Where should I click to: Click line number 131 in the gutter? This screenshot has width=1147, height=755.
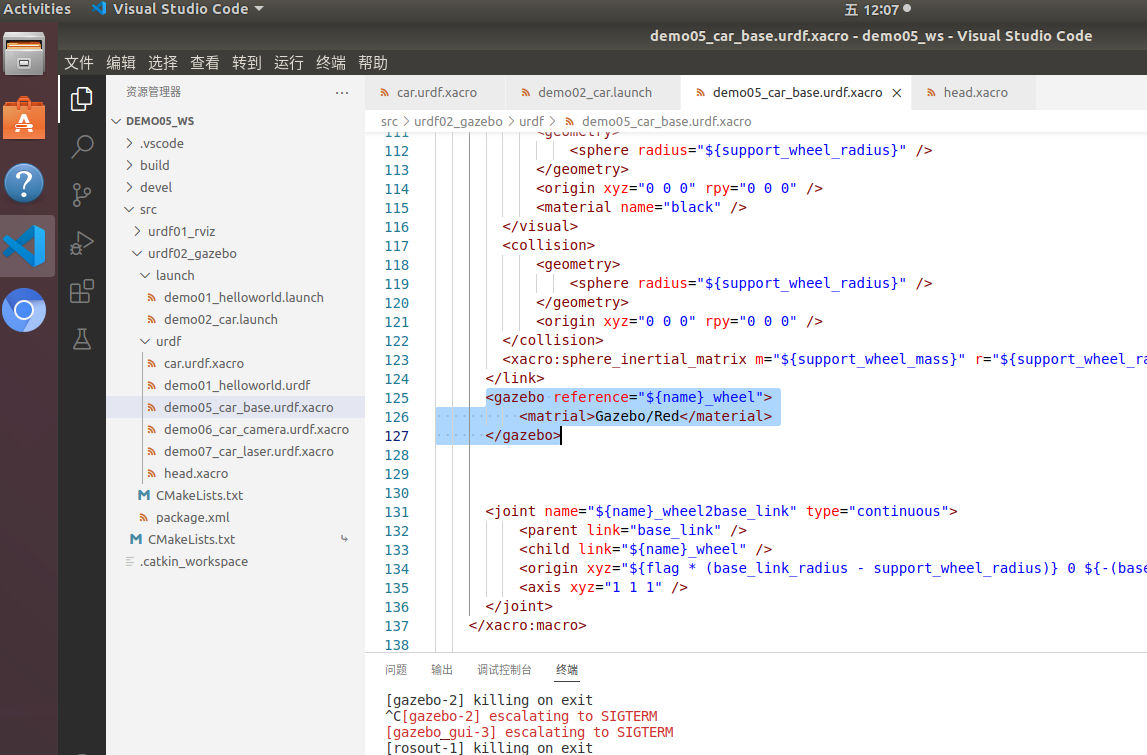[x=396, y=512]
